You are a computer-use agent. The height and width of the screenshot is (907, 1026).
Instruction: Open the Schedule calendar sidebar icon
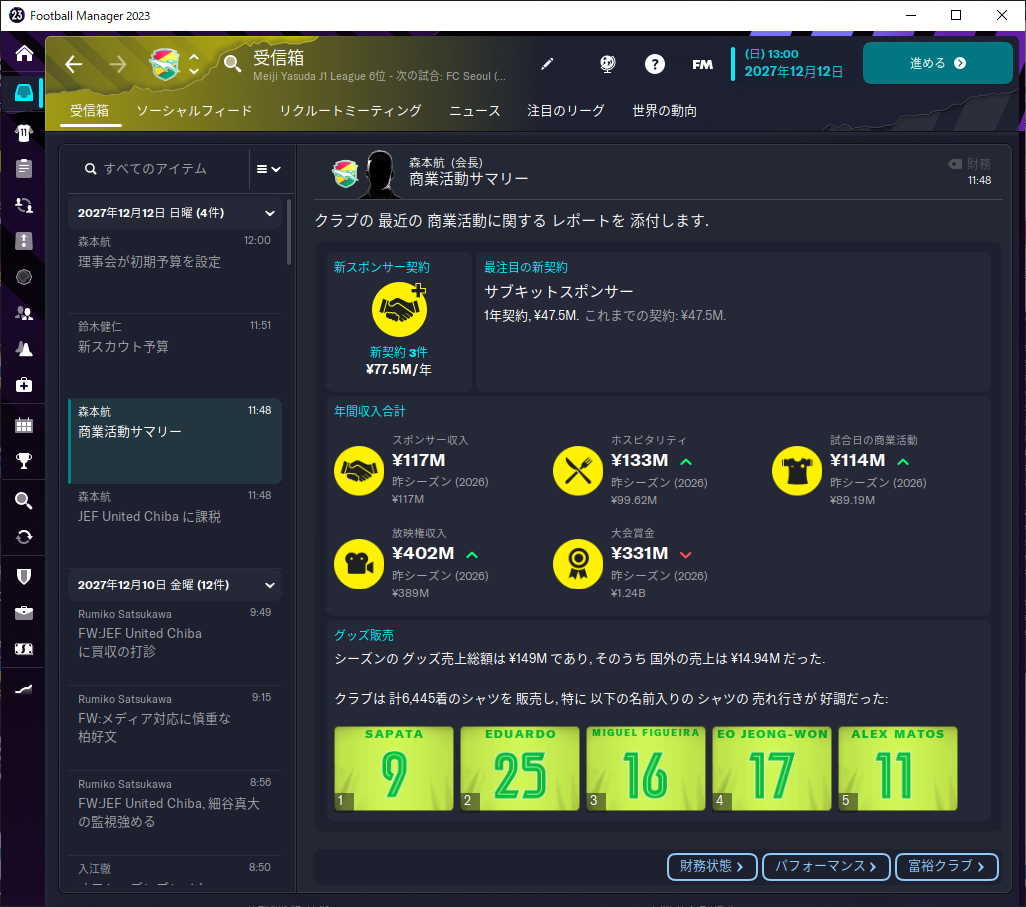point(24,425)
